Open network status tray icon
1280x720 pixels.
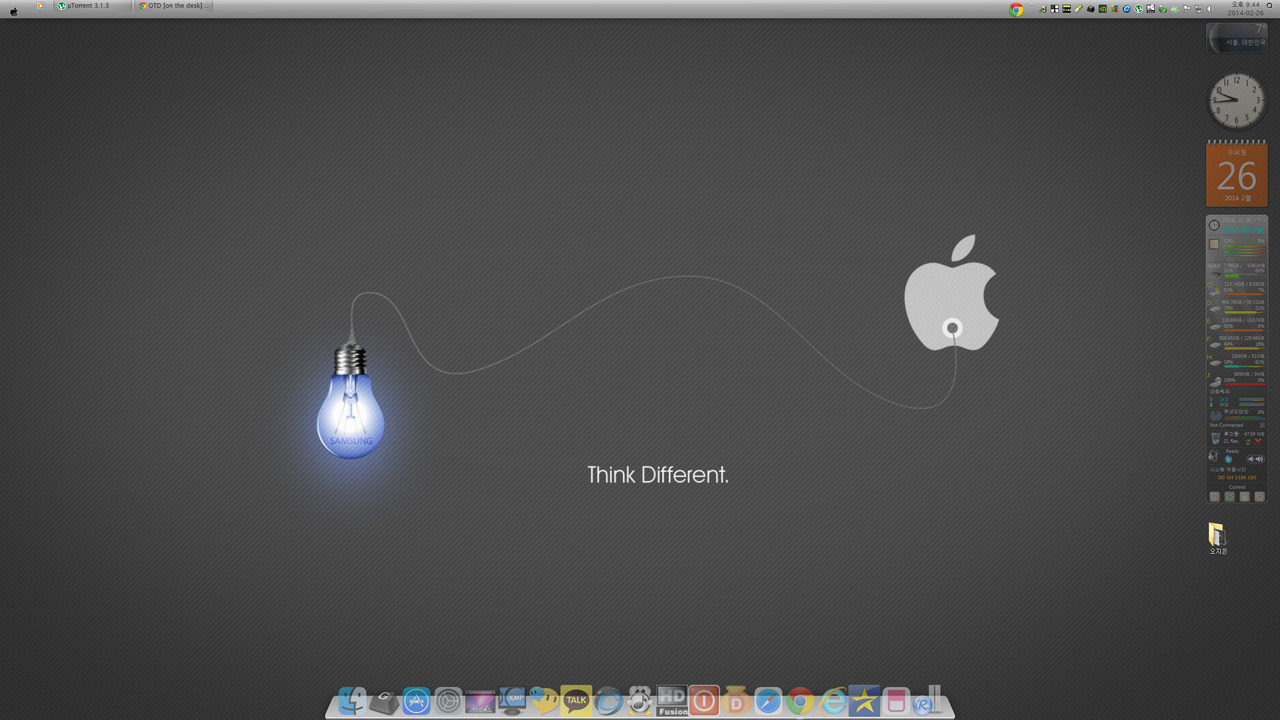(x=1198, y=9)
